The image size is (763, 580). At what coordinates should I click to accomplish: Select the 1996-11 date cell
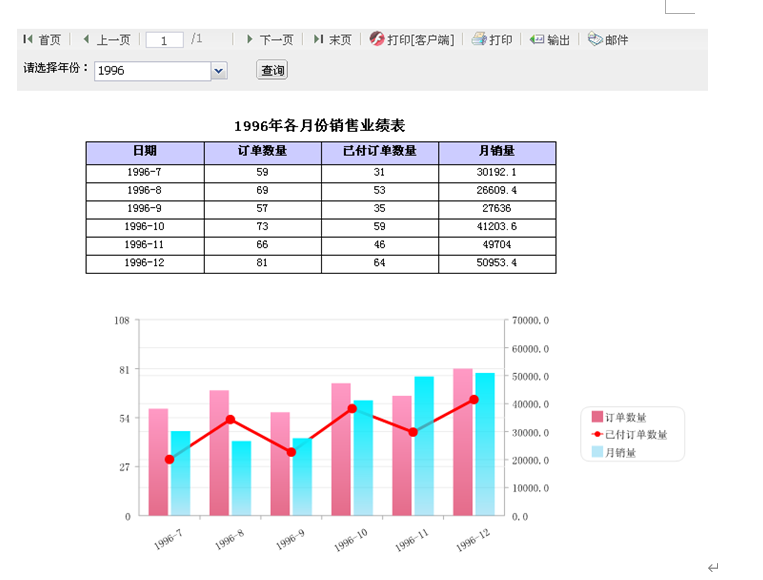coord(145,244)
